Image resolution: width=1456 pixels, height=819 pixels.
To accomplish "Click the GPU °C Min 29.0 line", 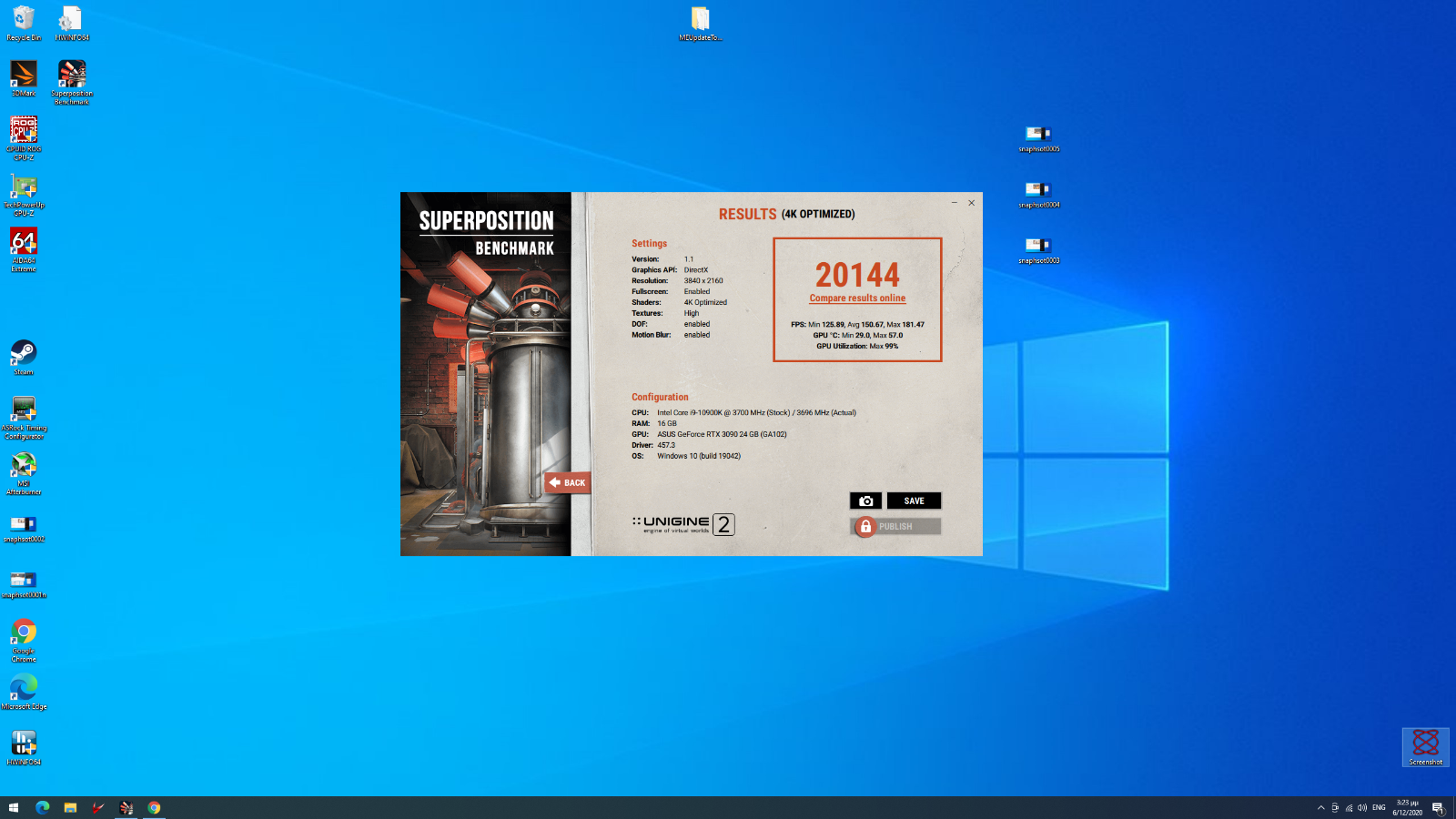I will point(857,335).
